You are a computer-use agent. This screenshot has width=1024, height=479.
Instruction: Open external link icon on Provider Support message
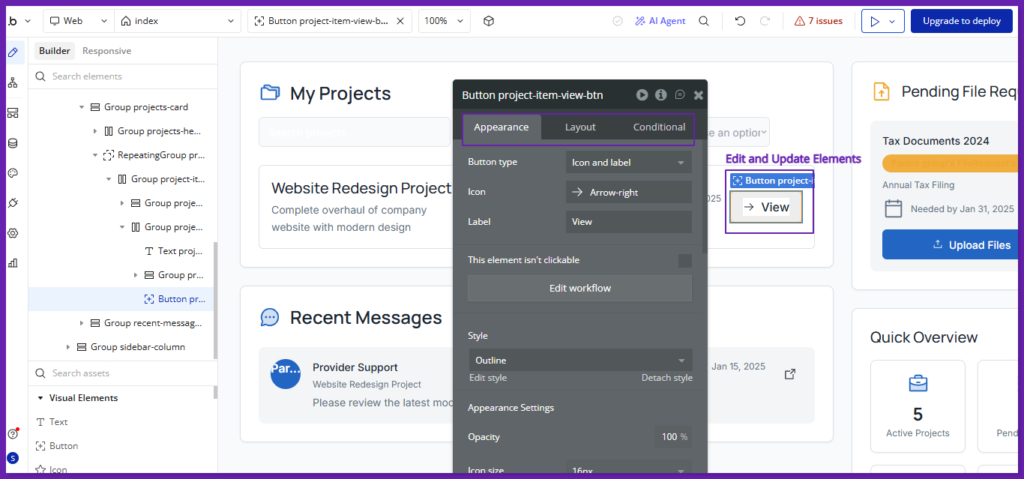click(x=790, y=374)
